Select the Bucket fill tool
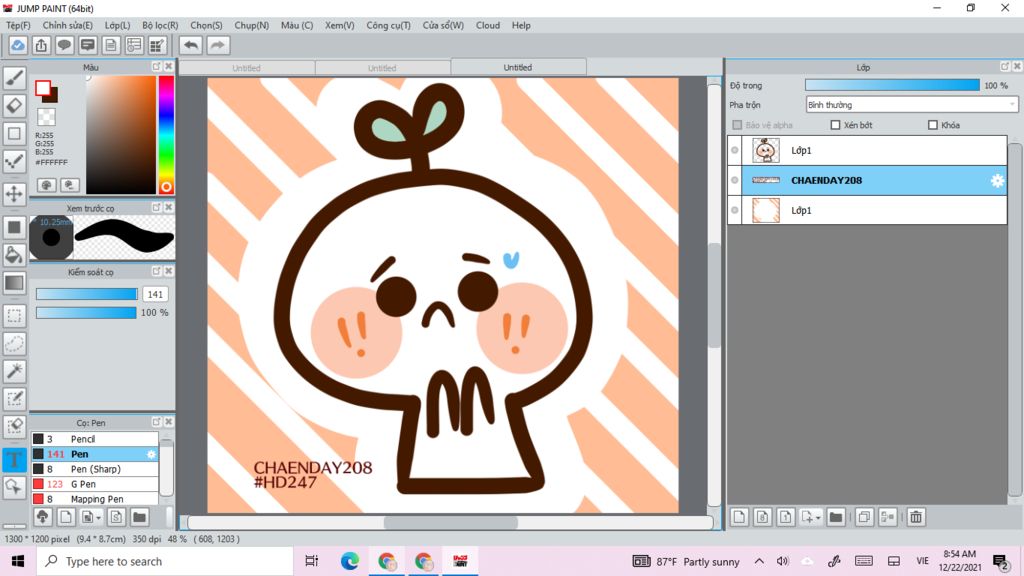The width and height of the screenshot is (1024, 576). click(x=14, y=255)
